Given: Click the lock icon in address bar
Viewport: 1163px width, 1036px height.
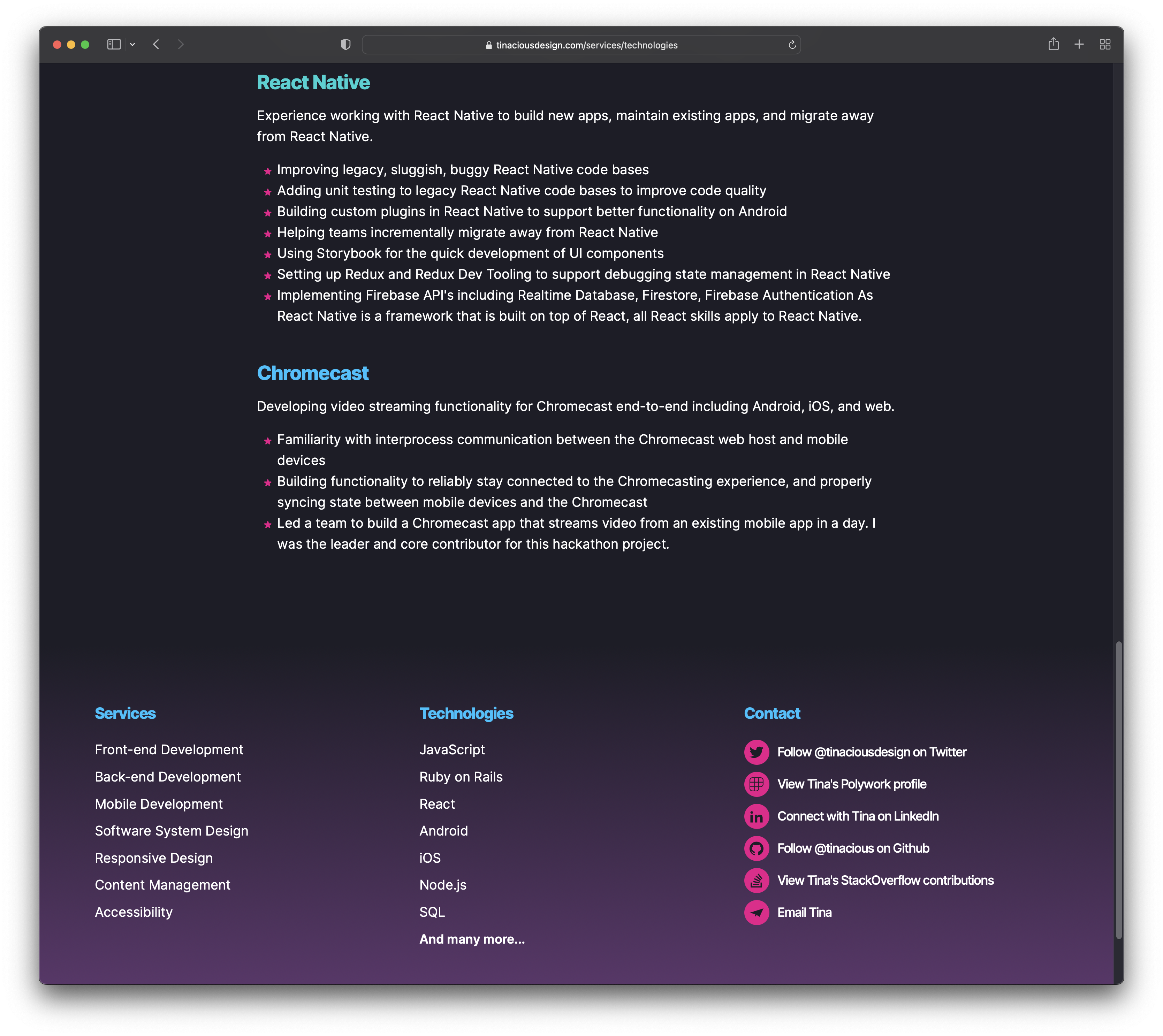Looking at the screenshot, I should pos(488,46).
